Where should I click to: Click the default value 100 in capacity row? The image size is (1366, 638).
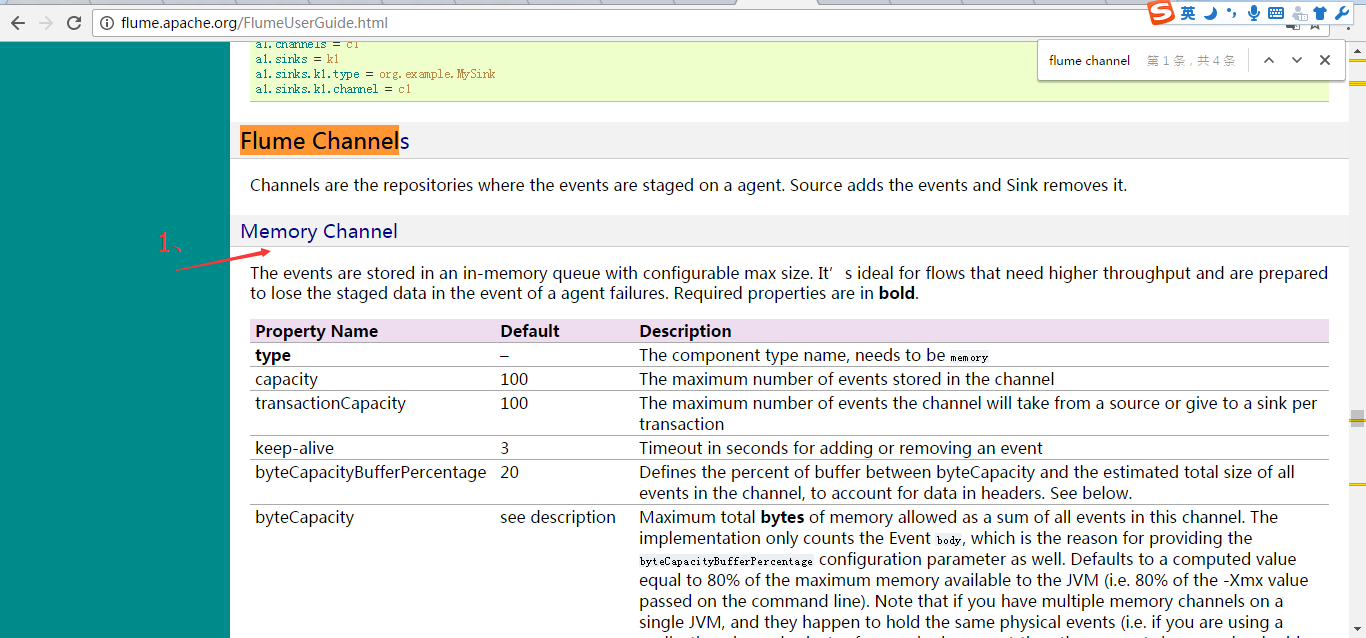514,379
